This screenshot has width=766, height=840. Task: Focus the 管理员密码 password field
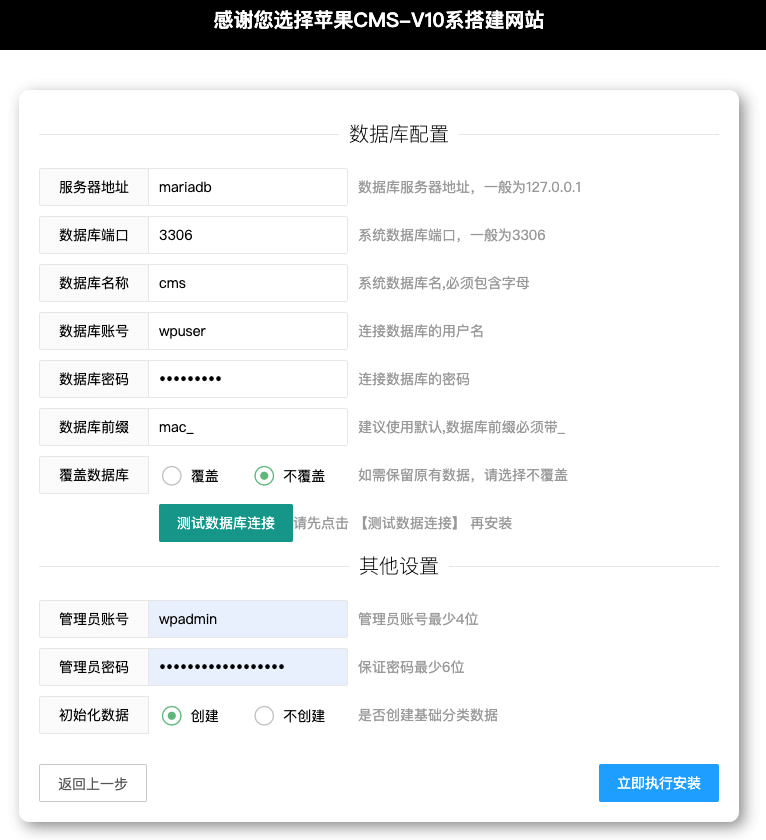pyautogui.click(x=247, y=667)
